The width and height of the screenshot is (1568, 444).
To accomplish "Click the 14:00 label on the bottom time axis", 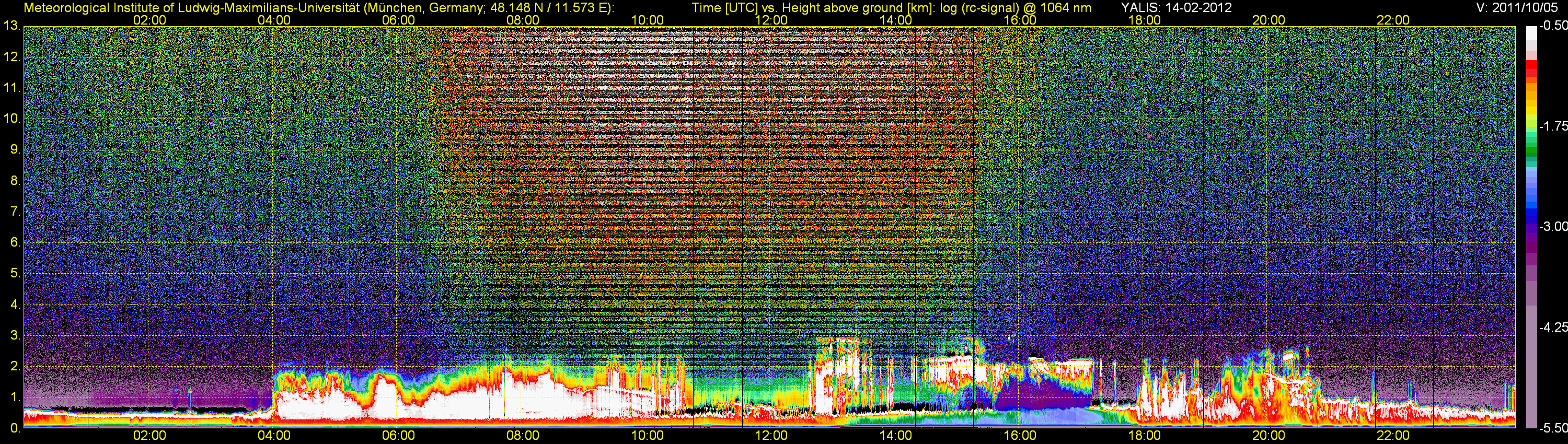I will point(896,436).
